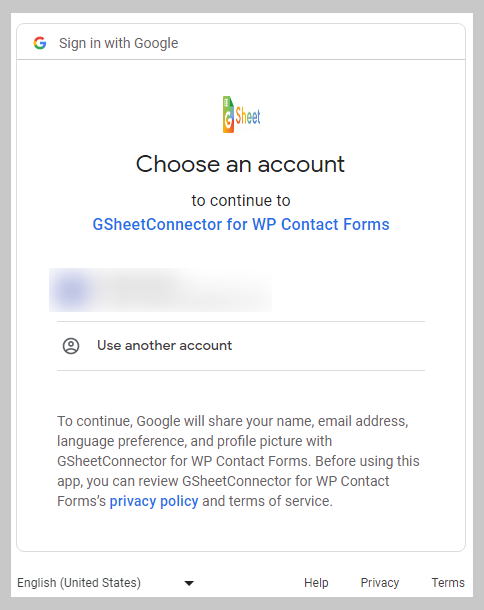
Task: Click the GSheet app logo
Action: tap(241, 115)
